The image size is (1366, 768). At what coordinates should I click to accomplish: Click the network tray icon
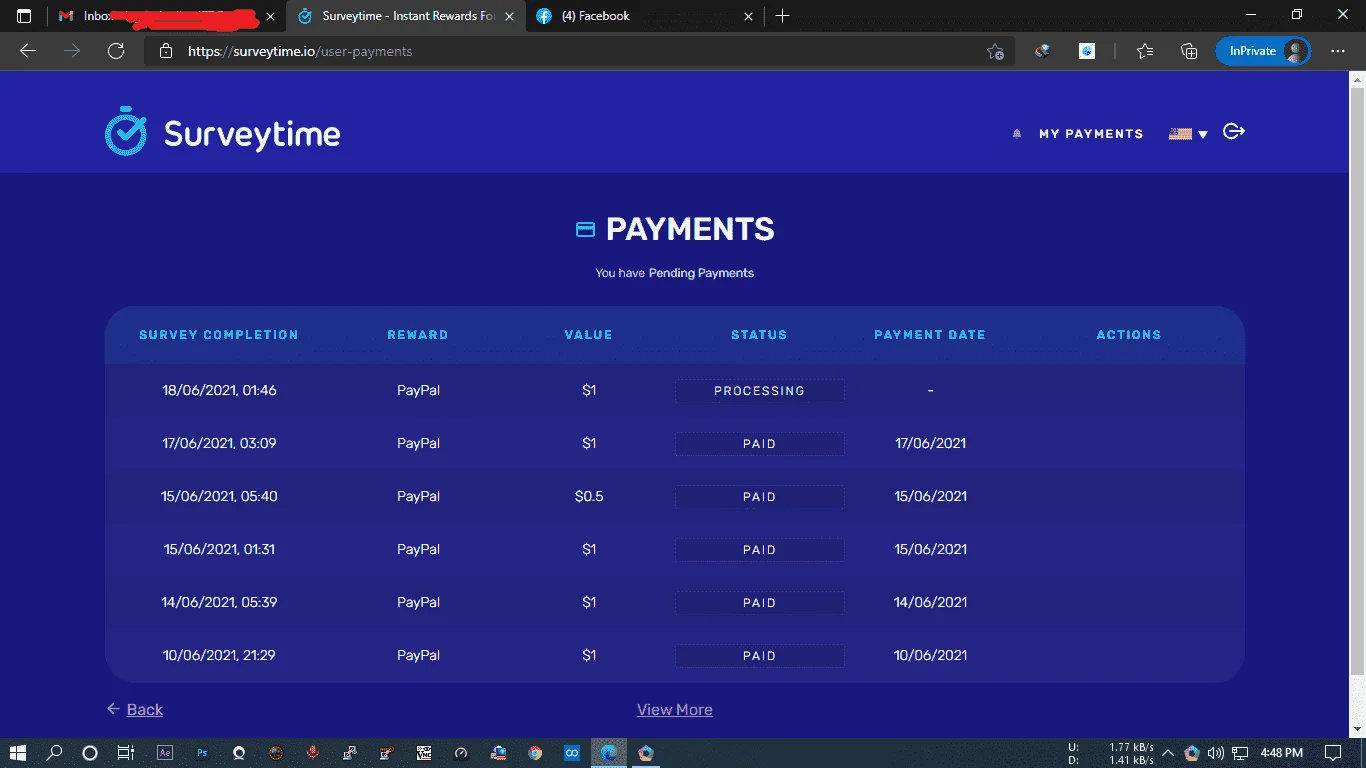pos(1240,752)
